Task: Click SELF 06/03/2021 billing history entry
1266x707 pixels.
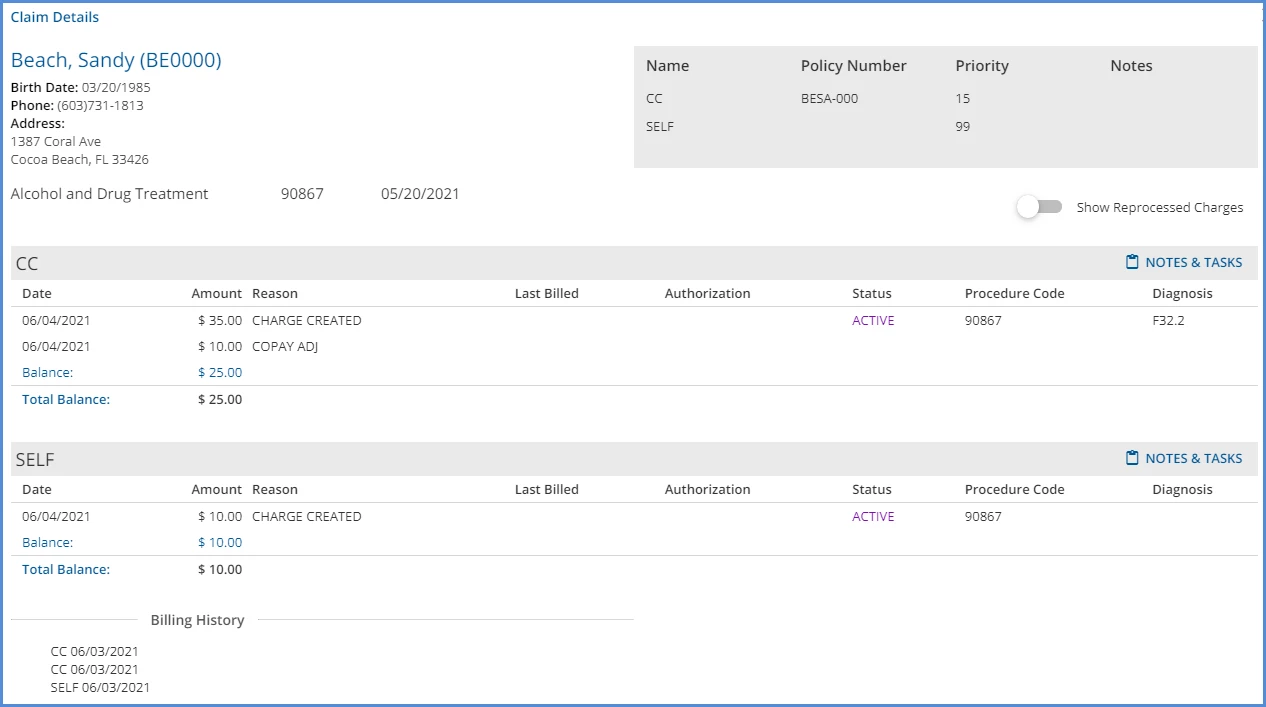Action: click(100, 688)
